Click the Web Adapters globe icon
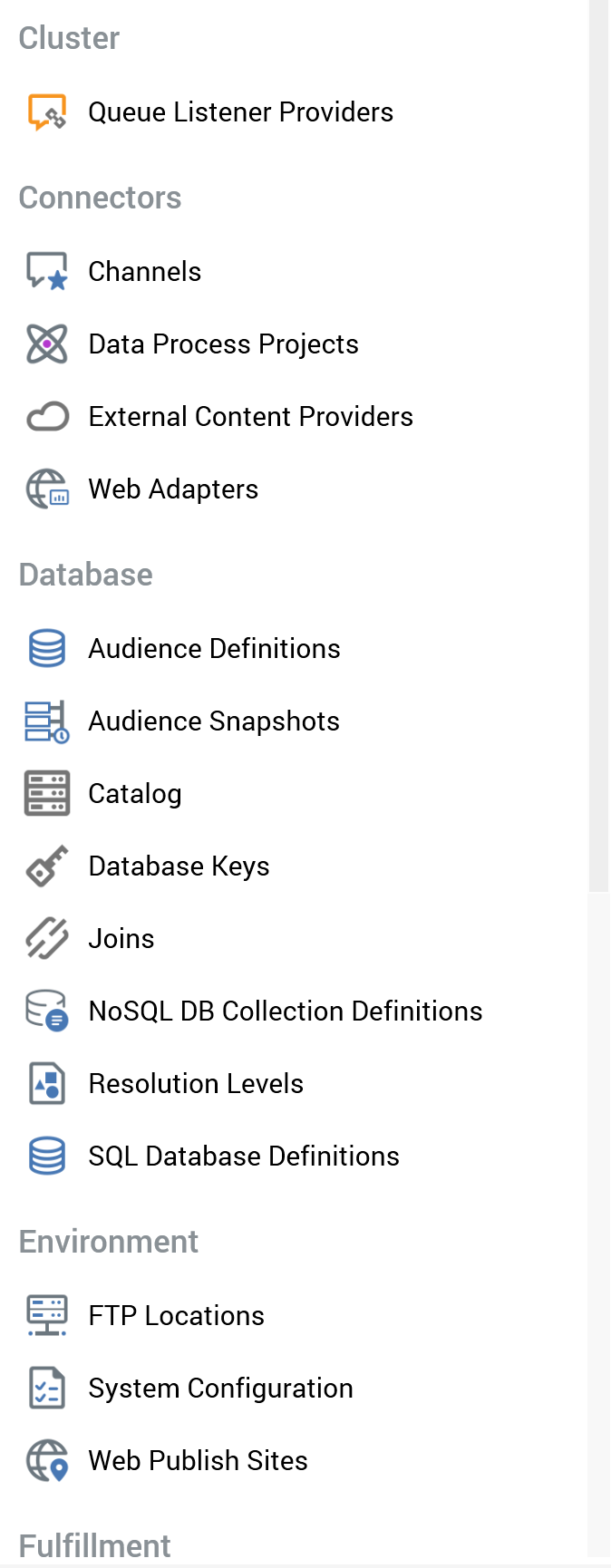611x1568 pixels. coord(47,489)
